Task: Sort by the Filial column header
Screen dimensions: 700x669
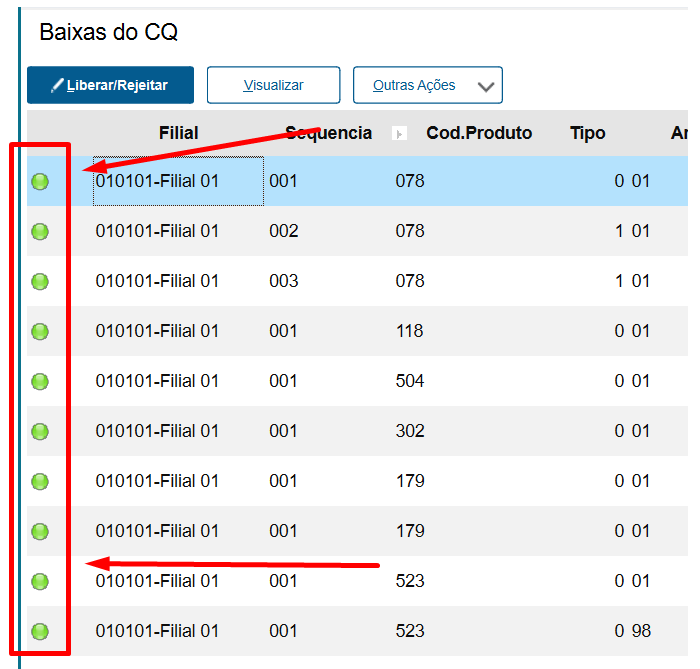Action: coord(178,133)
